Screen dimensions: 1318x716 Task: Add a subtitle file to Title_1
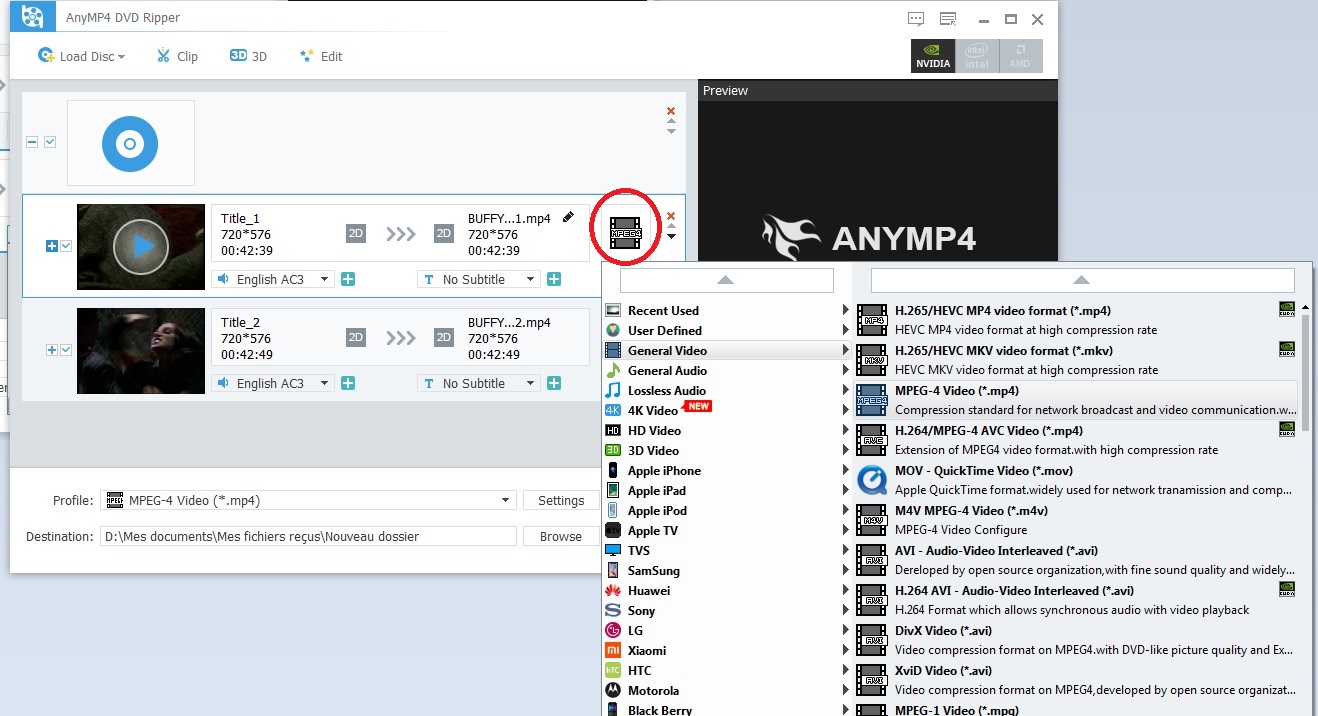pyautogui.click(x=554, y=279)
